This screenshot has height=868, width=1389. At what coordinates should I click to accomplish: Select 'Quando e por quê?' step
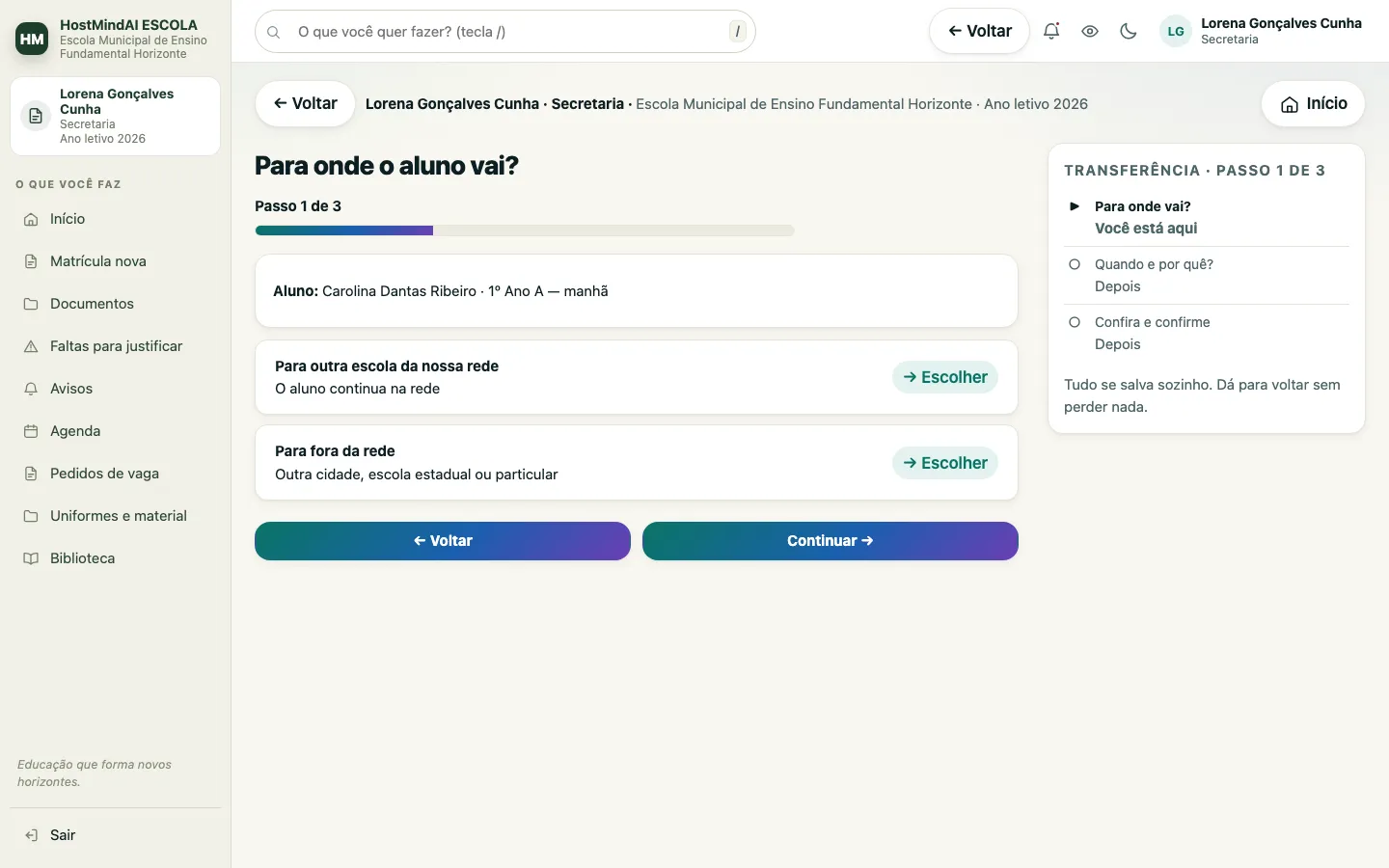point(1207,275)
